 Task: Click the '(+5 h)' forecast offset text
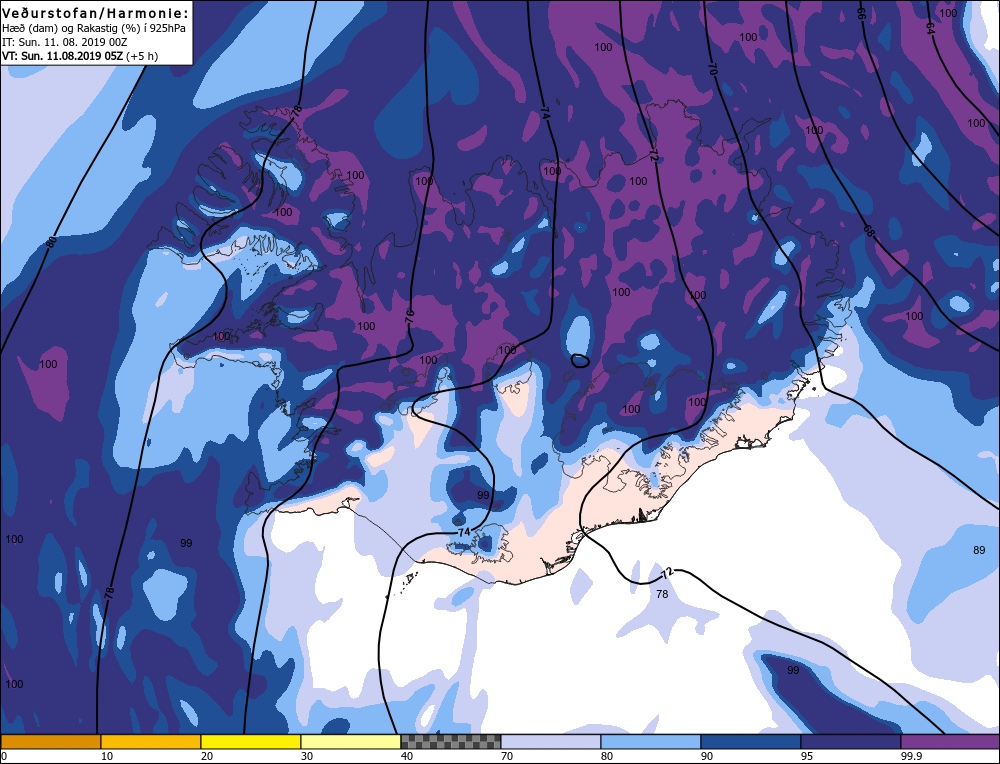pyautogui.click(x=143, y=56)
